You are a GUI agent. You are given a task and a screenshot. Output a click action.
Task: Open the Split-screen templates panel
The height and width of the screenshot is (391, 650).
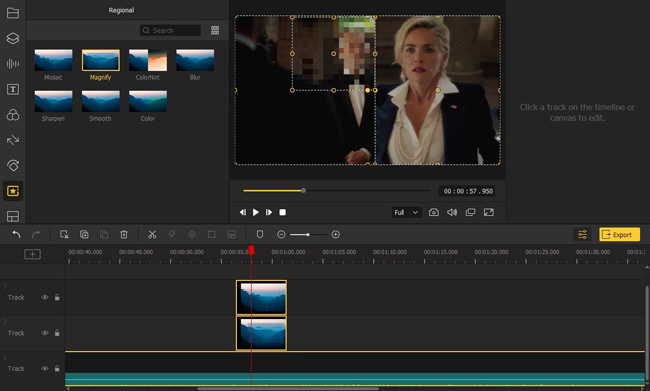click(13, 216)
